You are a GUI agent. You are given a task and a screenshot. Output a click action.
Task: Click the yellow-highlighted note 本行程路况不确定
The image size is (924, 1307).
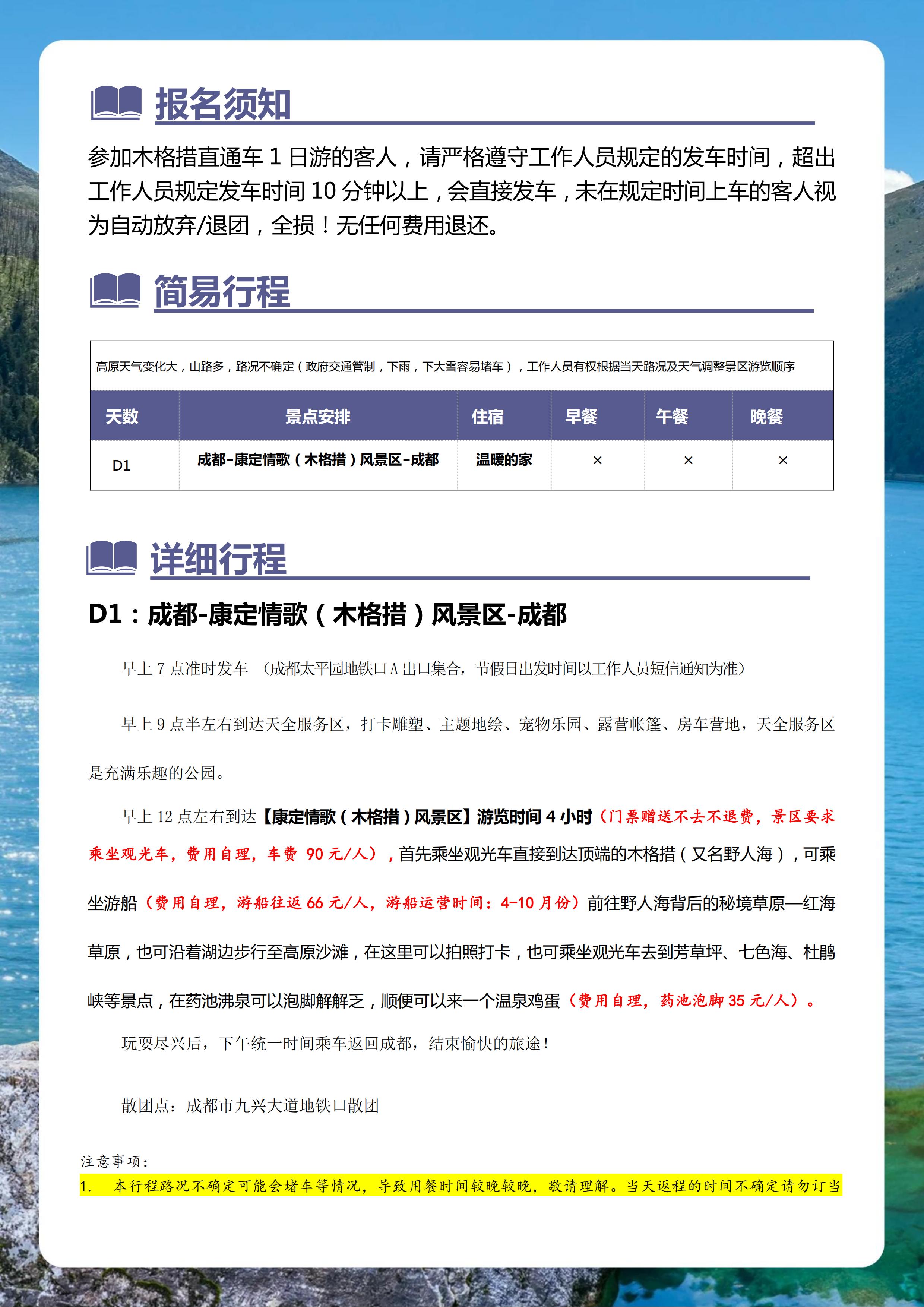pyautogui.click(x=461, y=1186)
